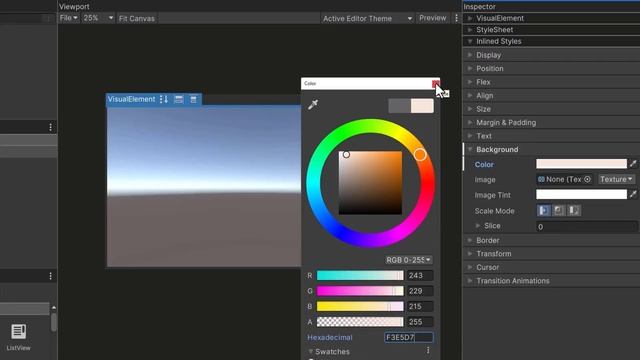Click the B value field 215
The height and width of the screenshot is (360, 640).
click(x=420, y=307)
